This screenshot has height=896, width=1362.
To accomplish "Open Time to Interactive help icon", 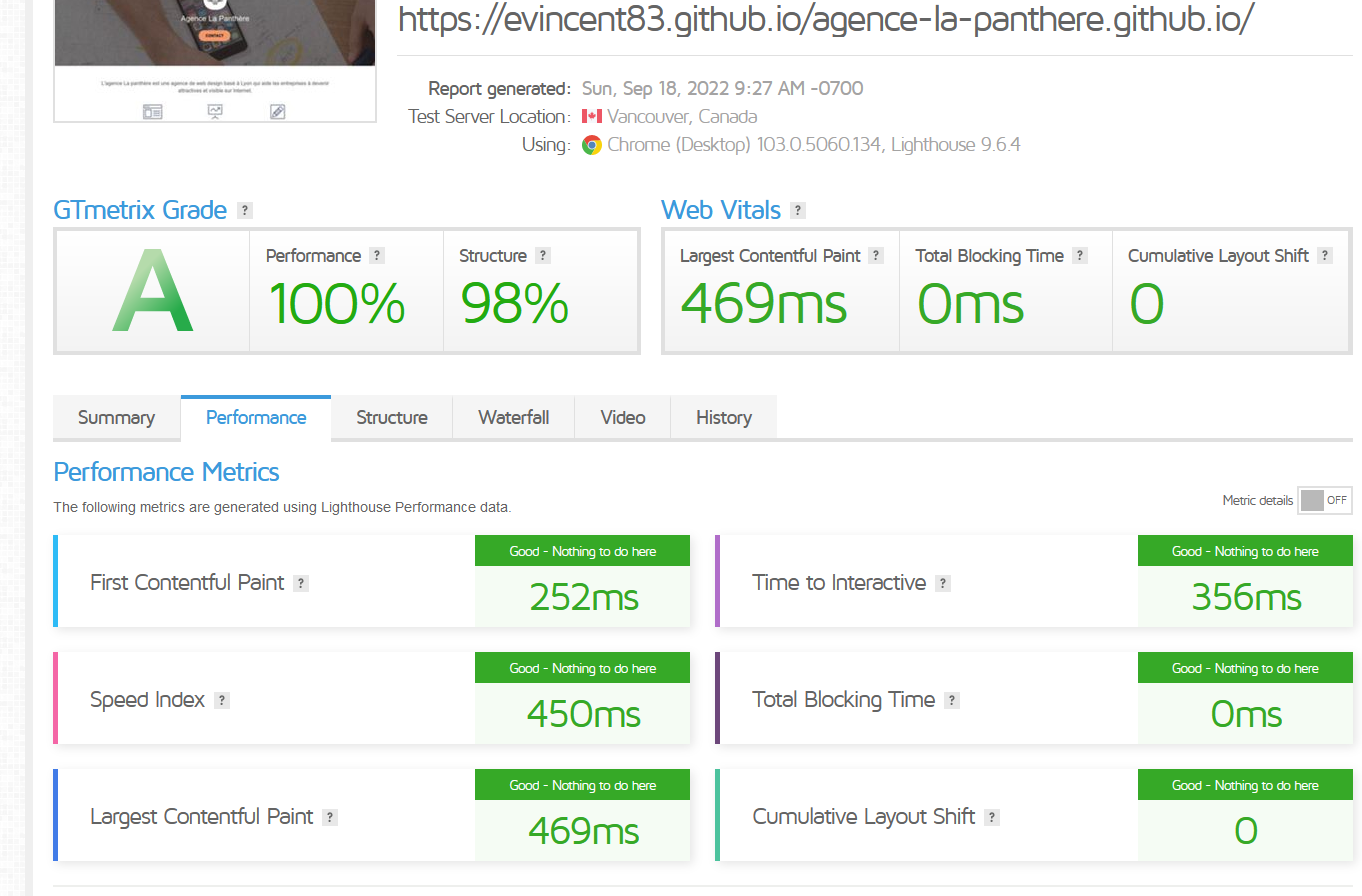I will point(941,582).
